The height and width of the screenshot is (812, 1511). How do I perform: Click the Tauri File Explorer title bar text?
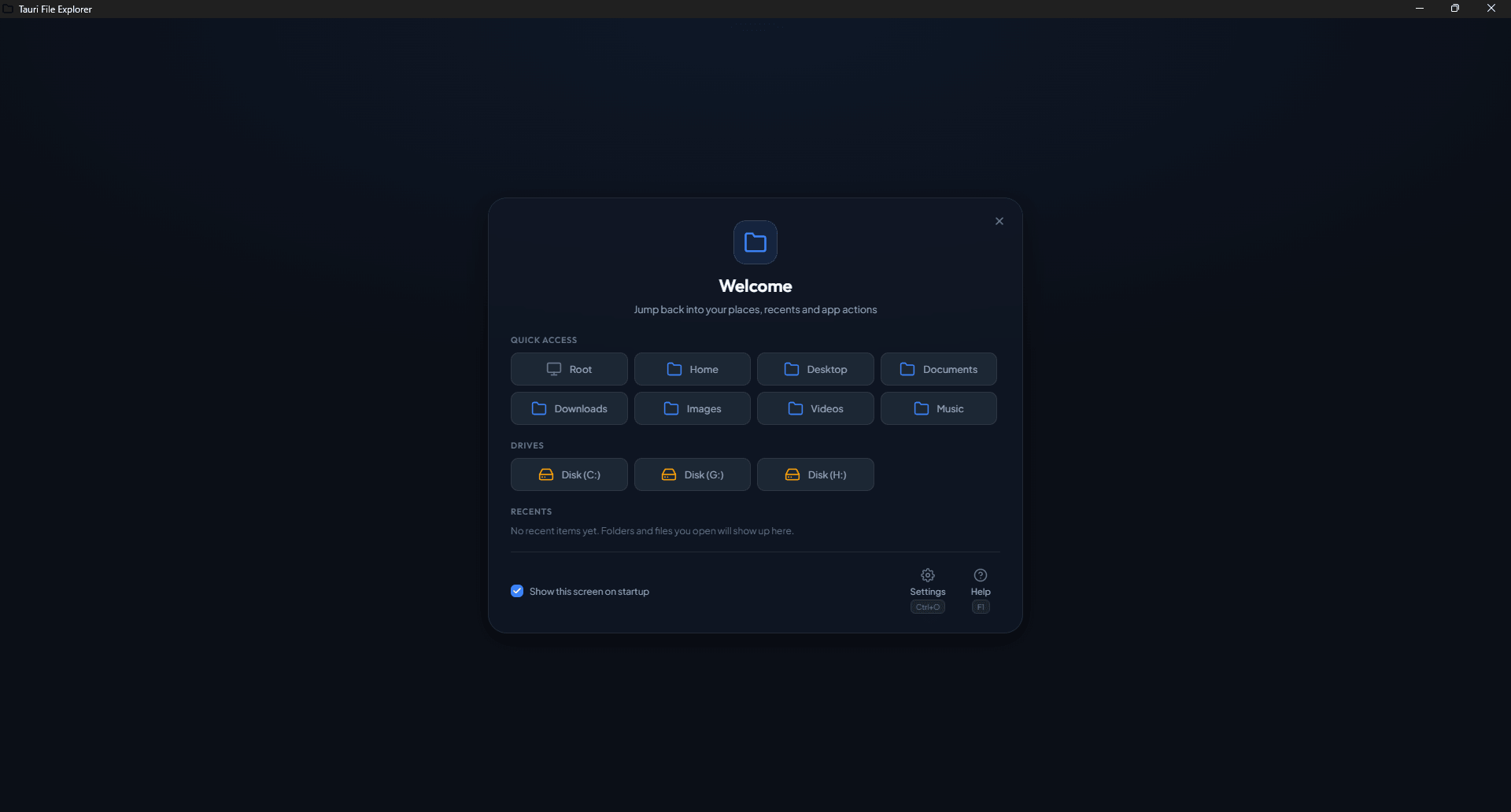tap(55, 9)
